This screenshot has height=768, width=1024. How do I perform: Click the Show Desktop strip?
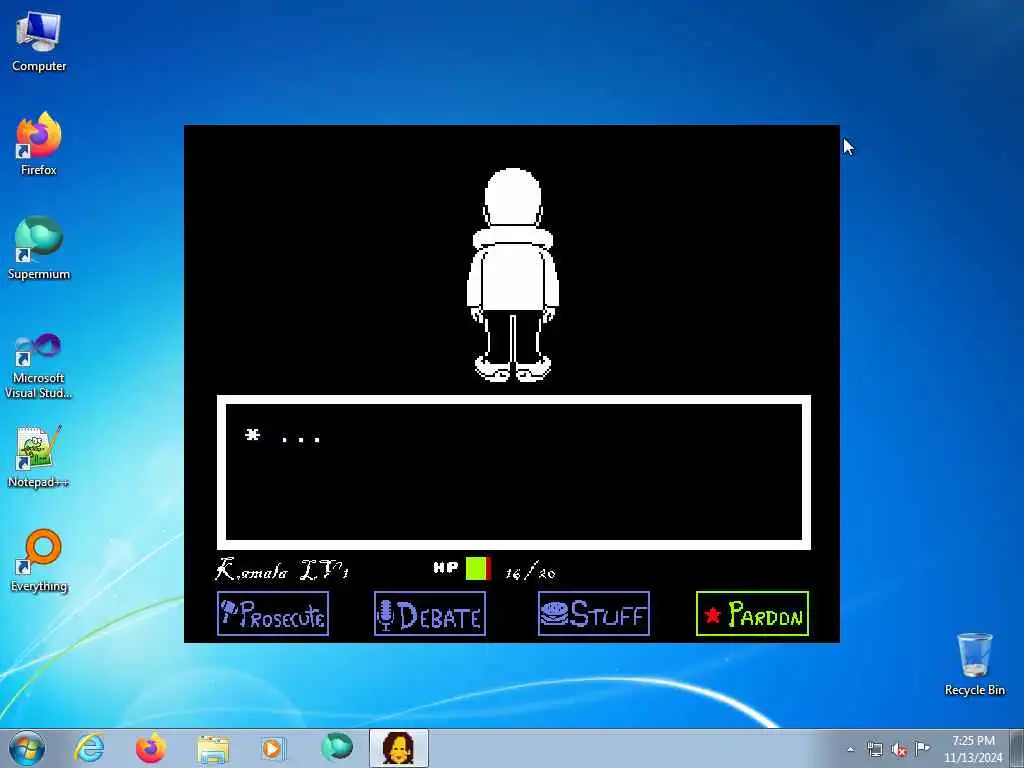click(x=1017, y=748)
